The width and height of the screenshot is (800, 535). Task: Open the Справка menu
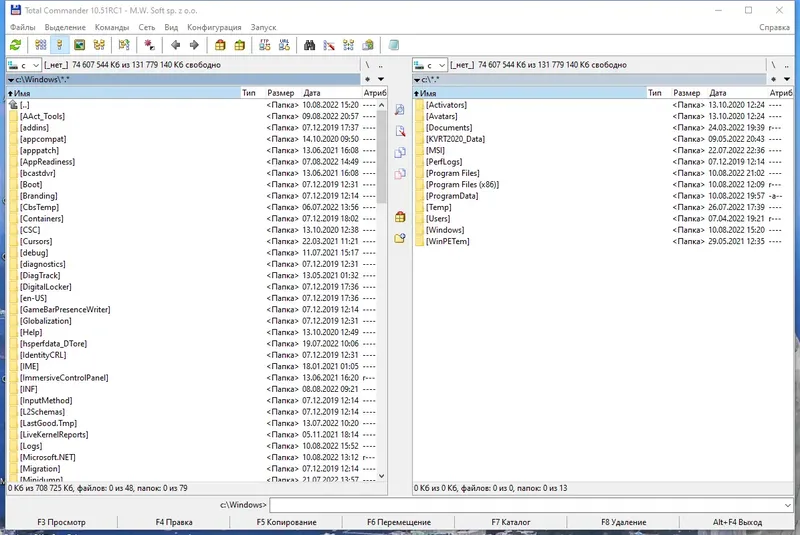774,27
